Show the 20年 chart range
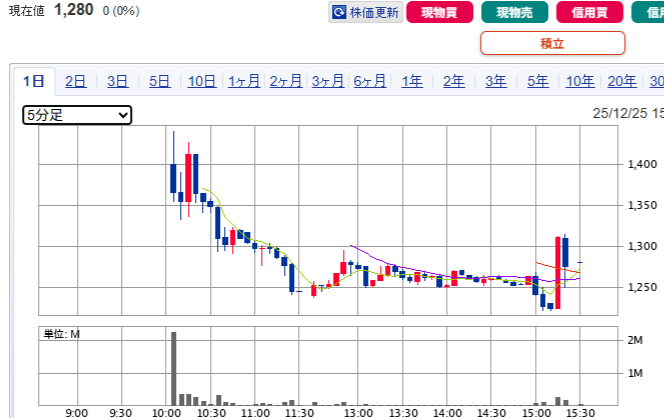The image size is (664, 418). click(x=622, y=82)
